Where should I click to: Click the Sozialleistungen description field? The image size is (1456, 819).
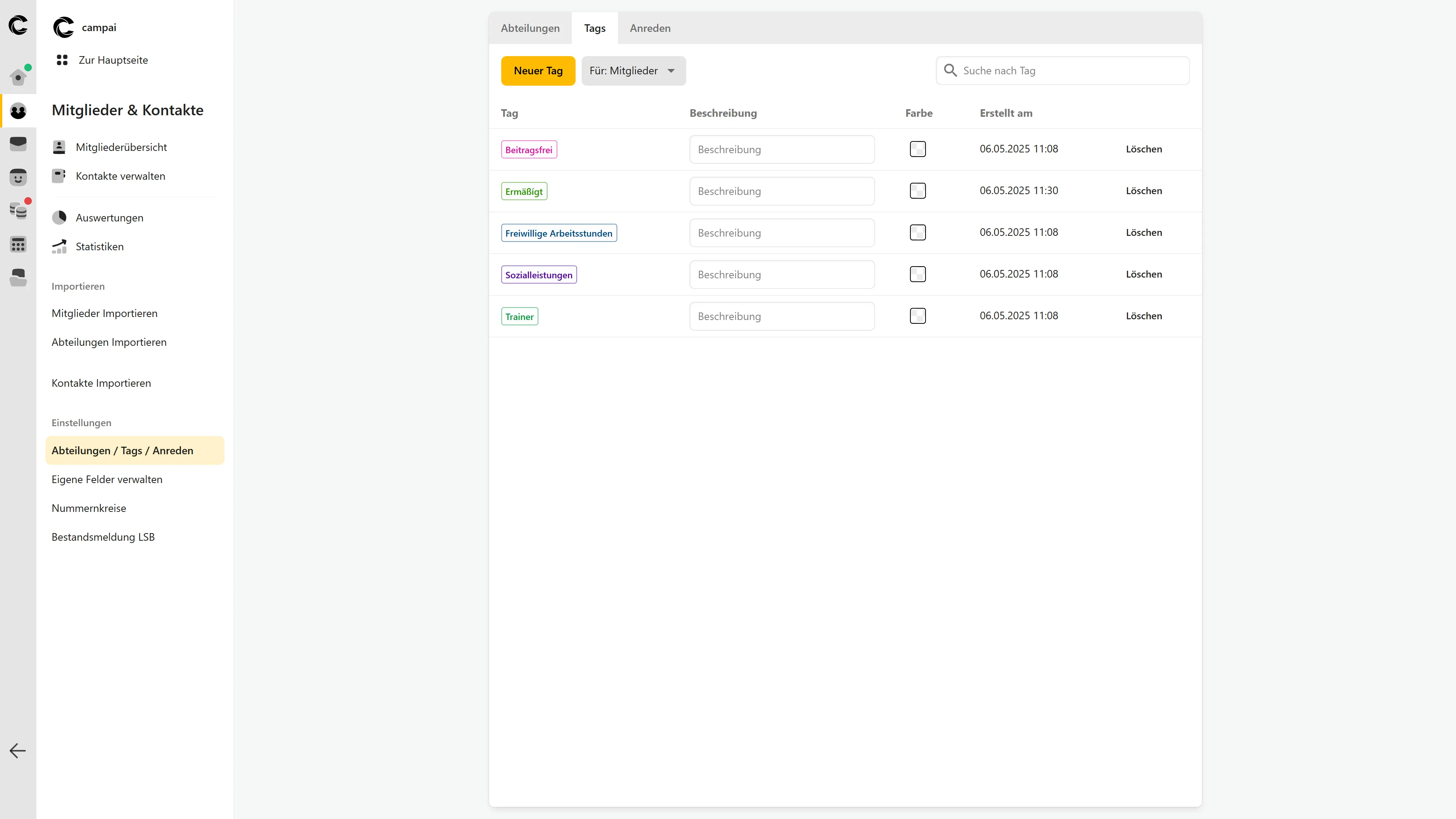pos(782,274)
